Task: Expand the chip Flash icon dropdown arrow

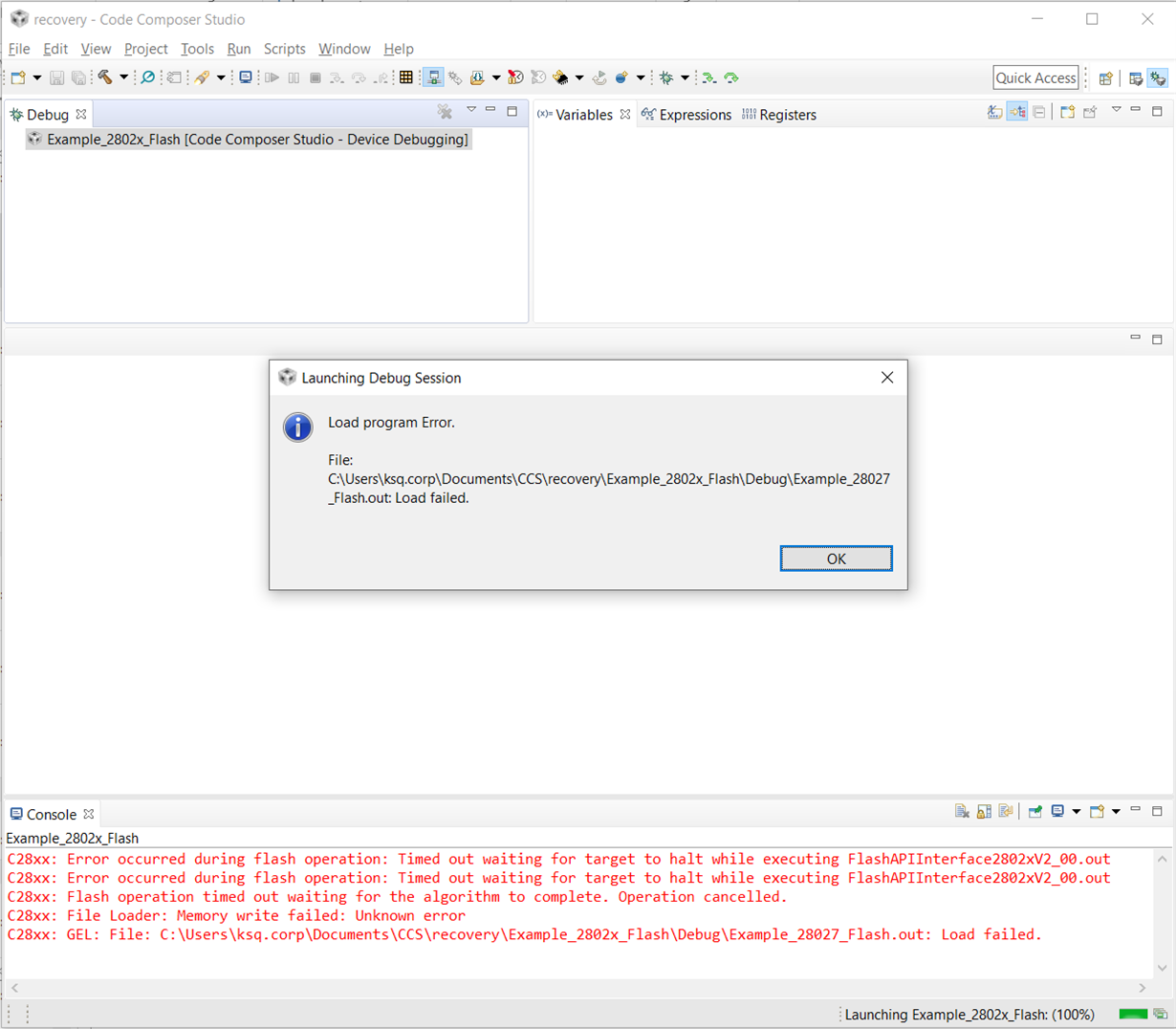Action: [579, 77]
